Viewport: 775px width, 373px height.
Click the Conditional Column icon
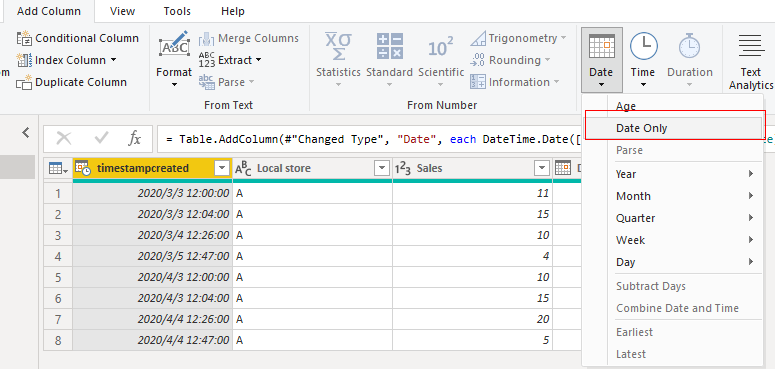click(x=24, y=38)
